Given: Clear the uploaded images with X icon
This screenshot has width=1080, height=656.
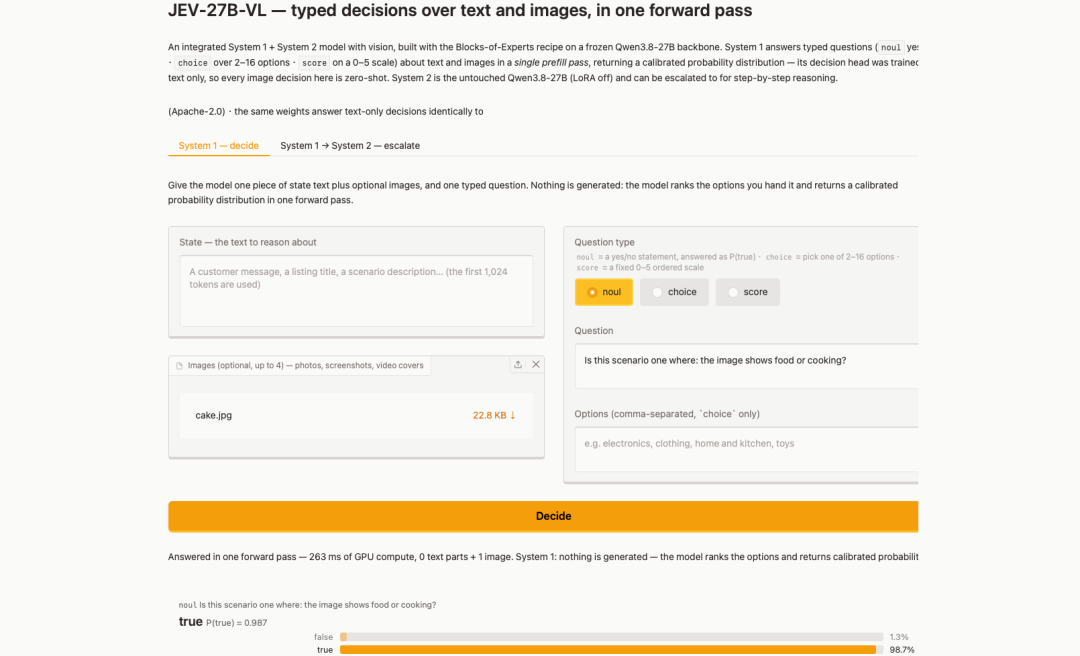Looking at the screenshot, I should 536,365.
